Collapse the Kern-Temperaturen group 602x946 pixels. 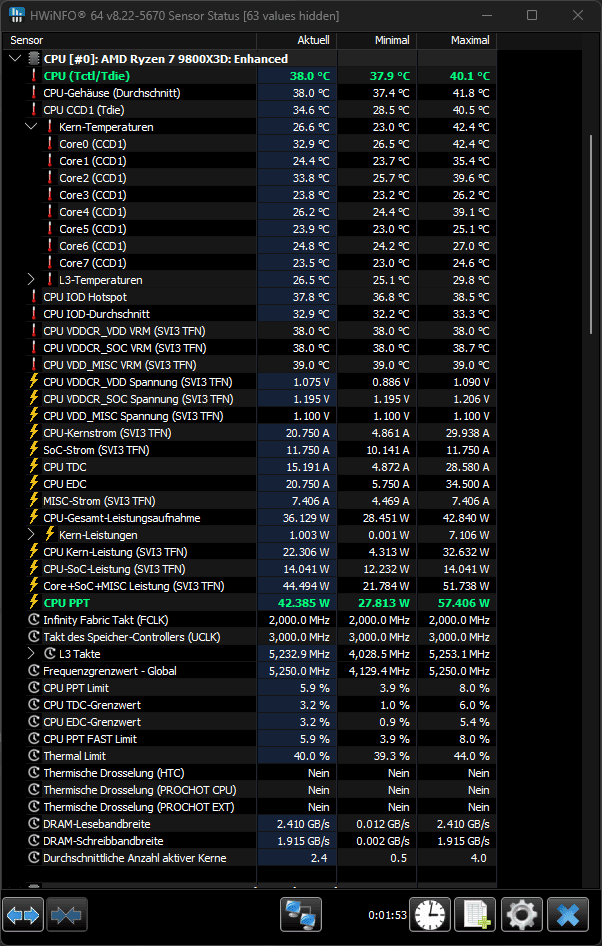tap(31, 127)
